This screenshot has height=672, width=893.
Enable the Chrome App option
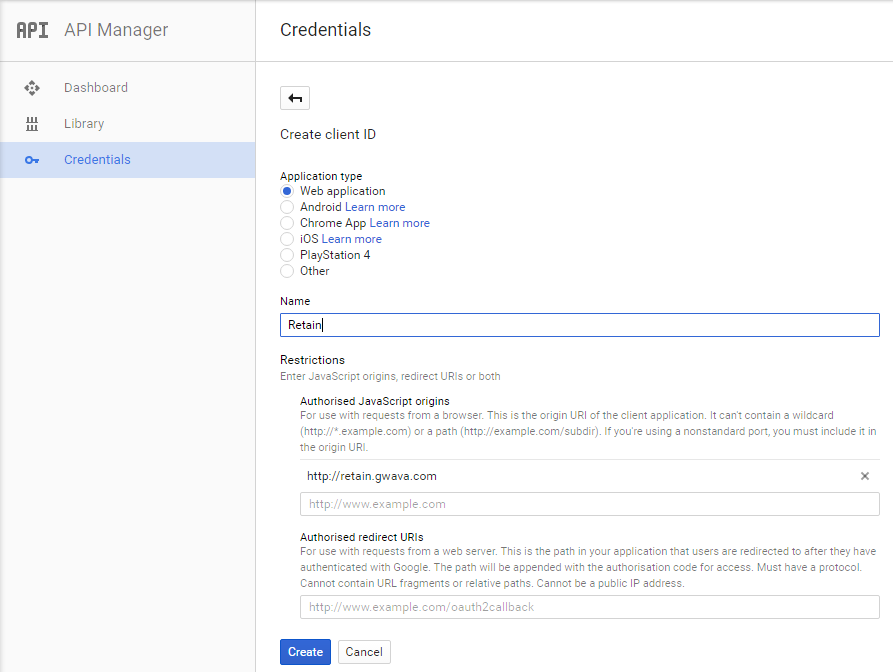click(287, 223)
